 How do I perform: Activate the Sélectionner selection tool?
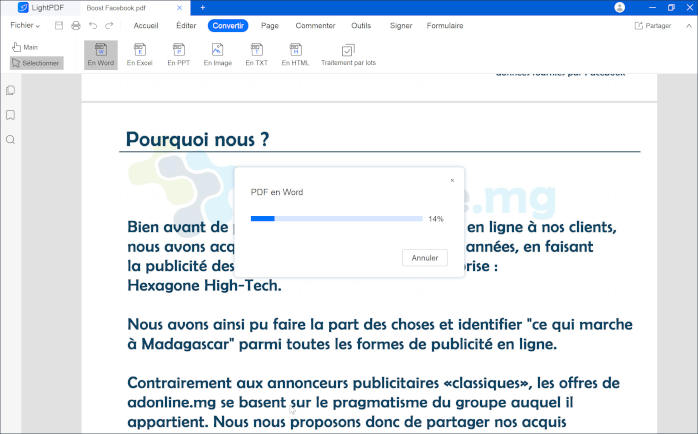tap(35, 63)
